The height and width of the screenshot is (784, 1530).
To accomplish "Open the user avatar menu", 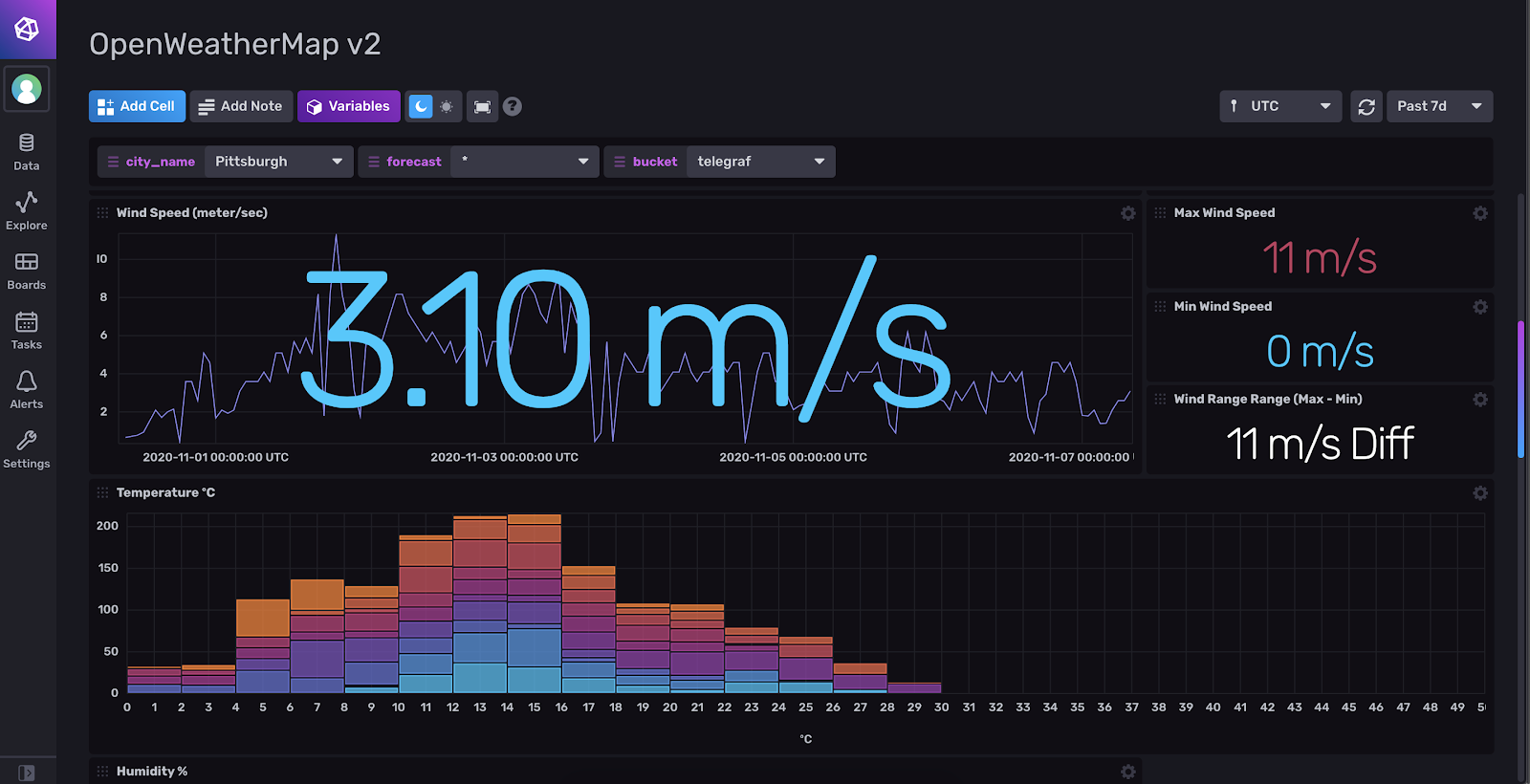I will click(27, 89).
